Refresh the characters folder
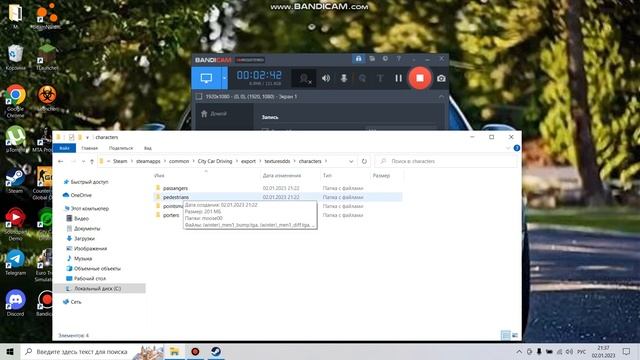Viewport: 640px width, 360px height. click(364, 161)
